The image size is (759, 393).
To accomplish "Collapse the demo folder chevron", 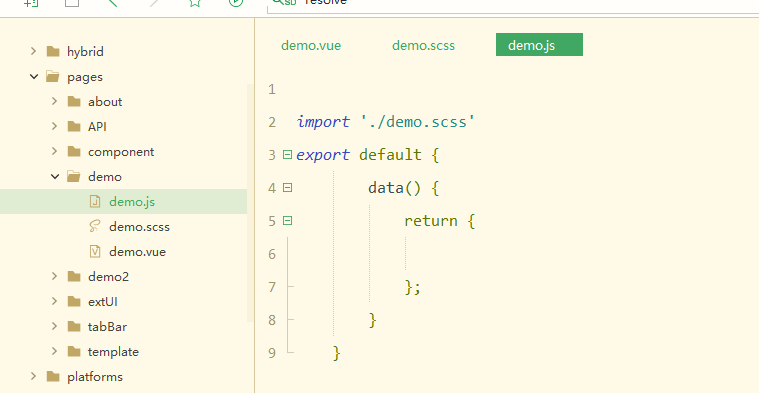I will coord(55,177).
